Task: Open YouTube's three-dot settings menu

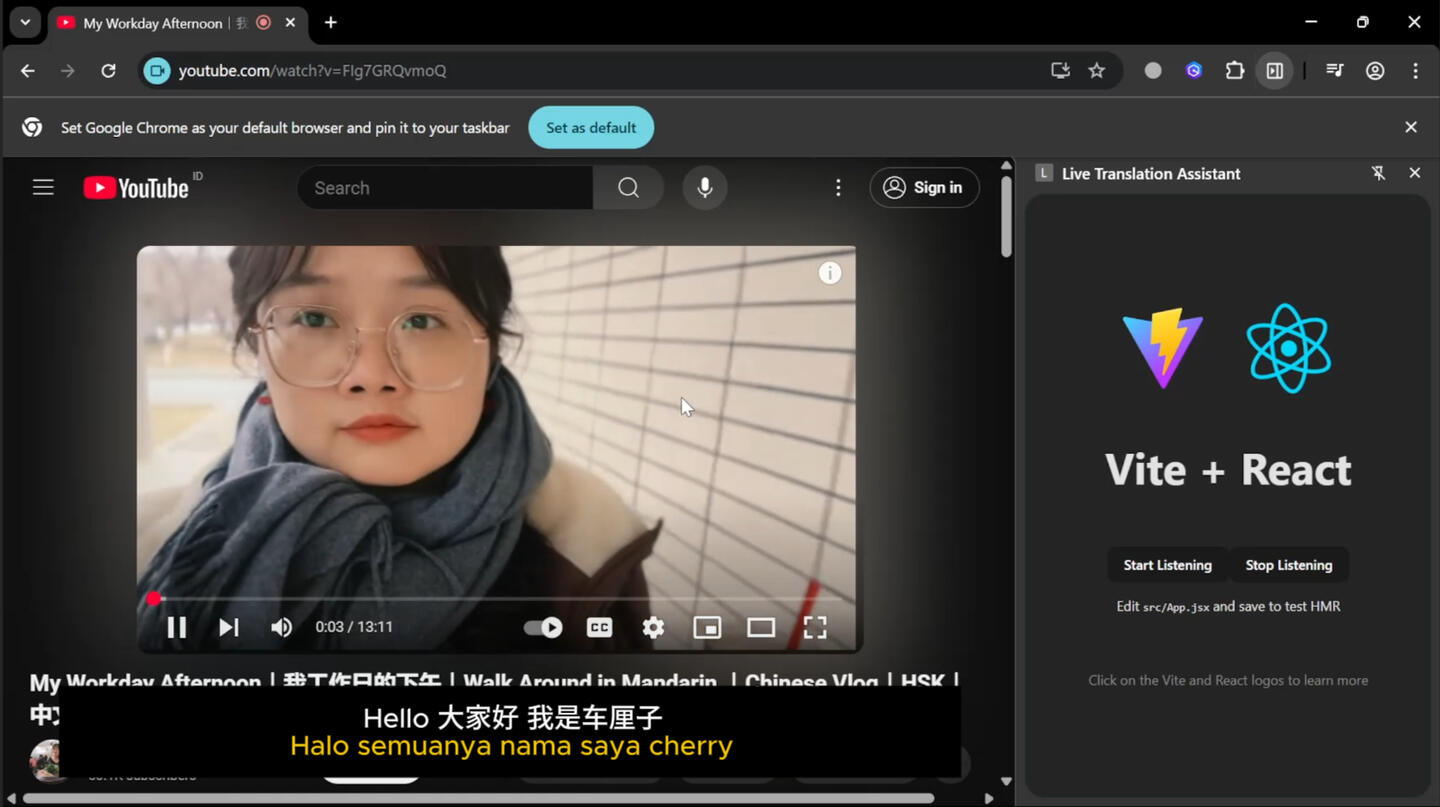Action: [838, 188]
